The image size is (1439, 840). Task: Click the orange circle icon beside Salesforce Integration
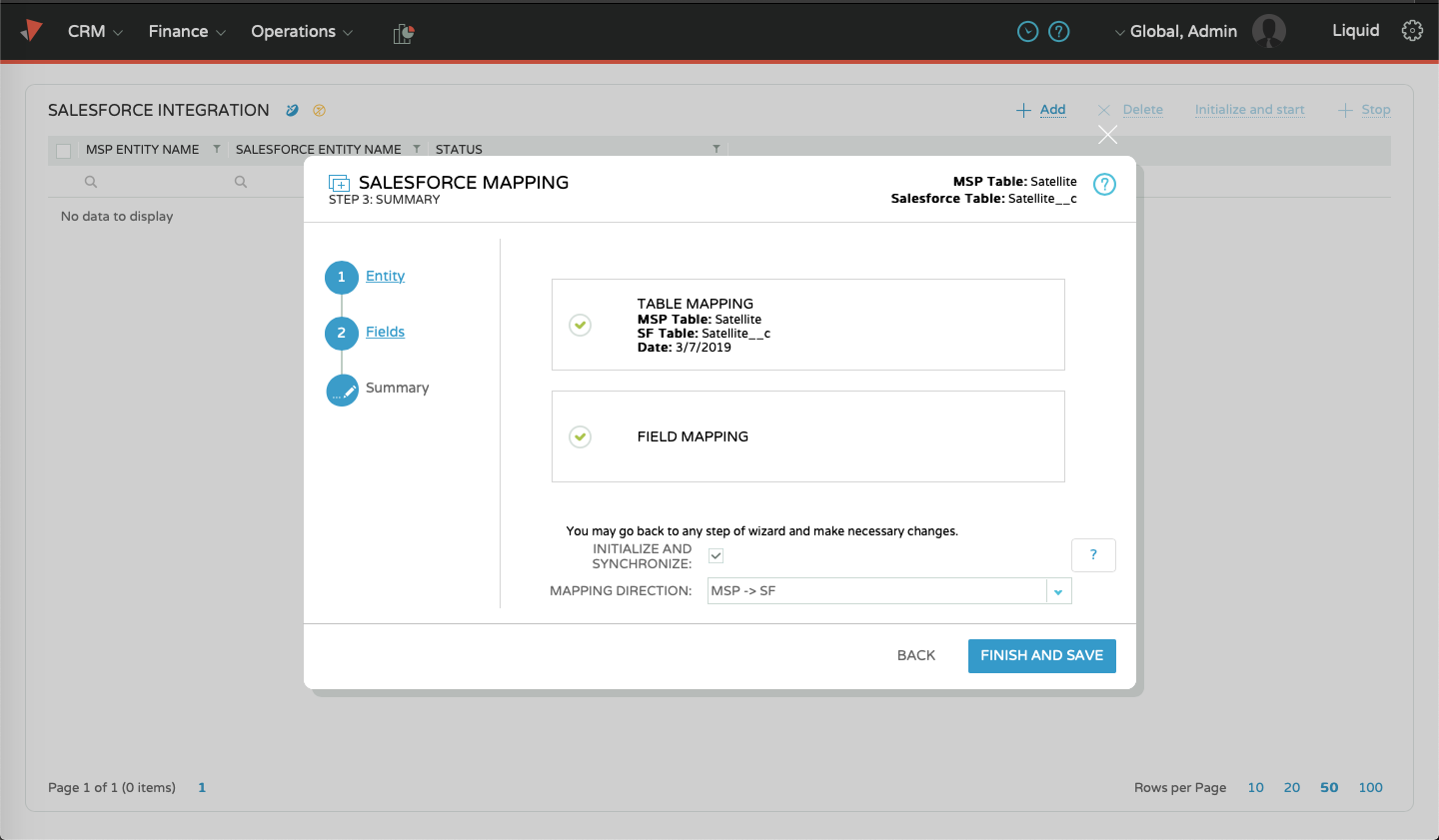[320, 110]
